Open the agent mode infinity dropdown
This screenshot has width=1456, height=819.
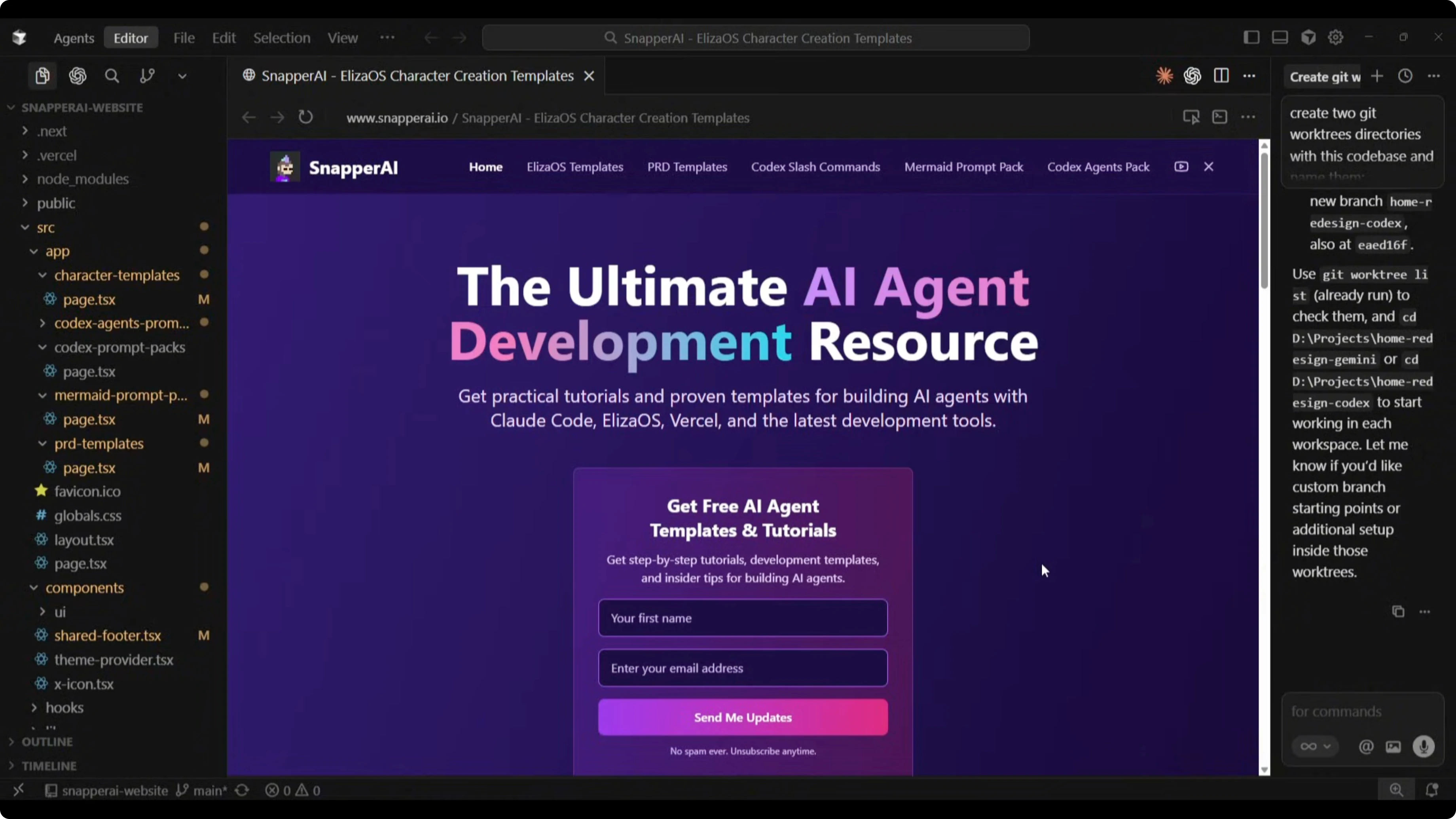(x=1314, y=747)
